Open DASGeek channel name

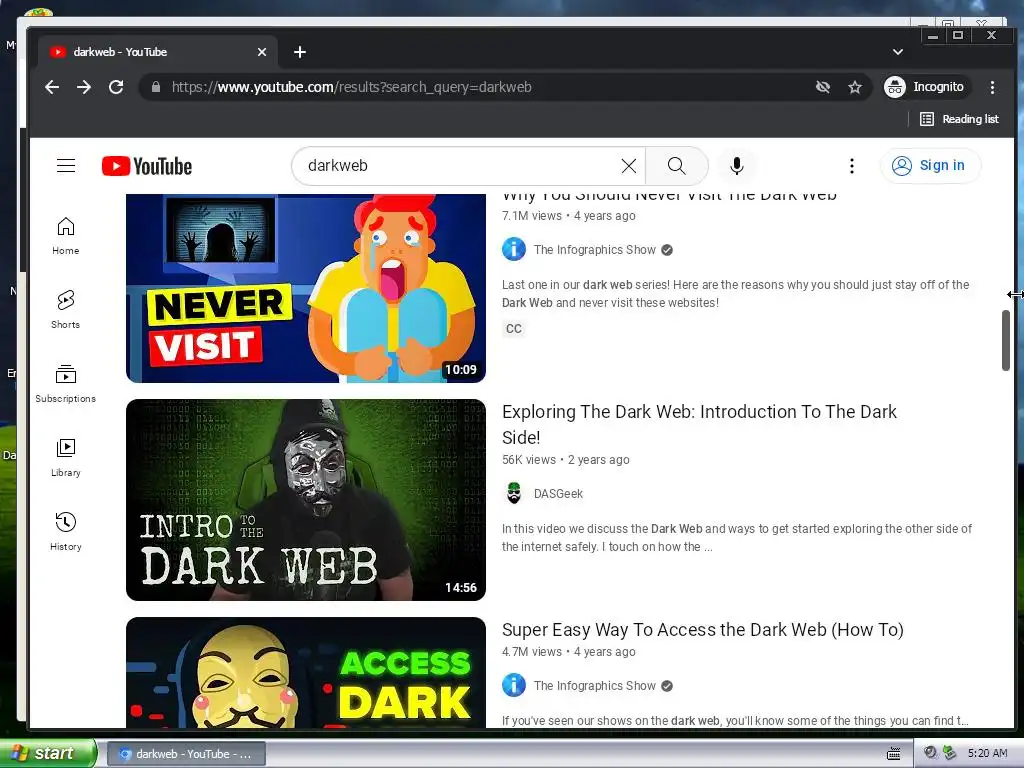[558, 494]
